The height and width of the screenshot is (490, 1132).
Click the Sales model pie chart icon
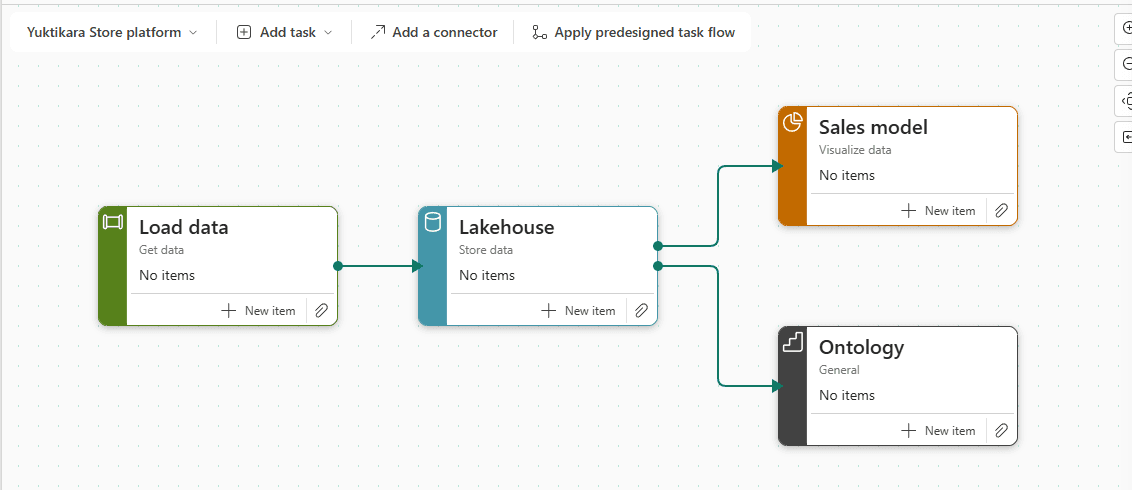pos(793,122)
